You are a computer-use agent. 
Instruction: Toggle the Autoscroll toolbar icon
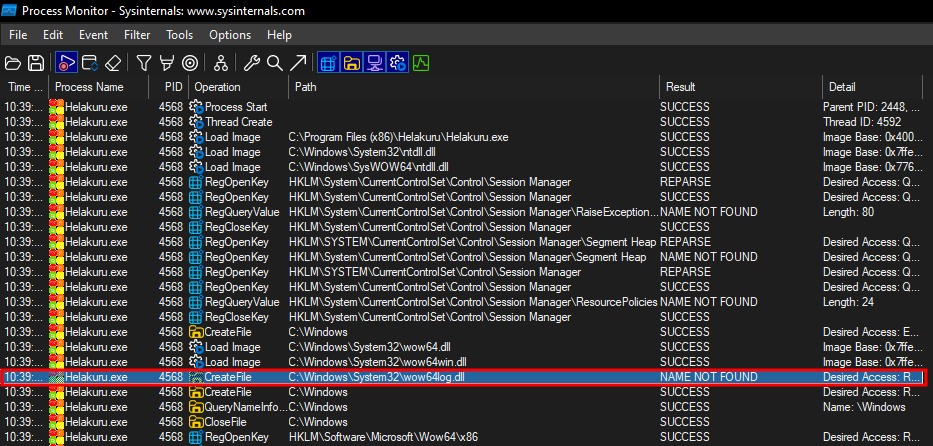(90, 62)
